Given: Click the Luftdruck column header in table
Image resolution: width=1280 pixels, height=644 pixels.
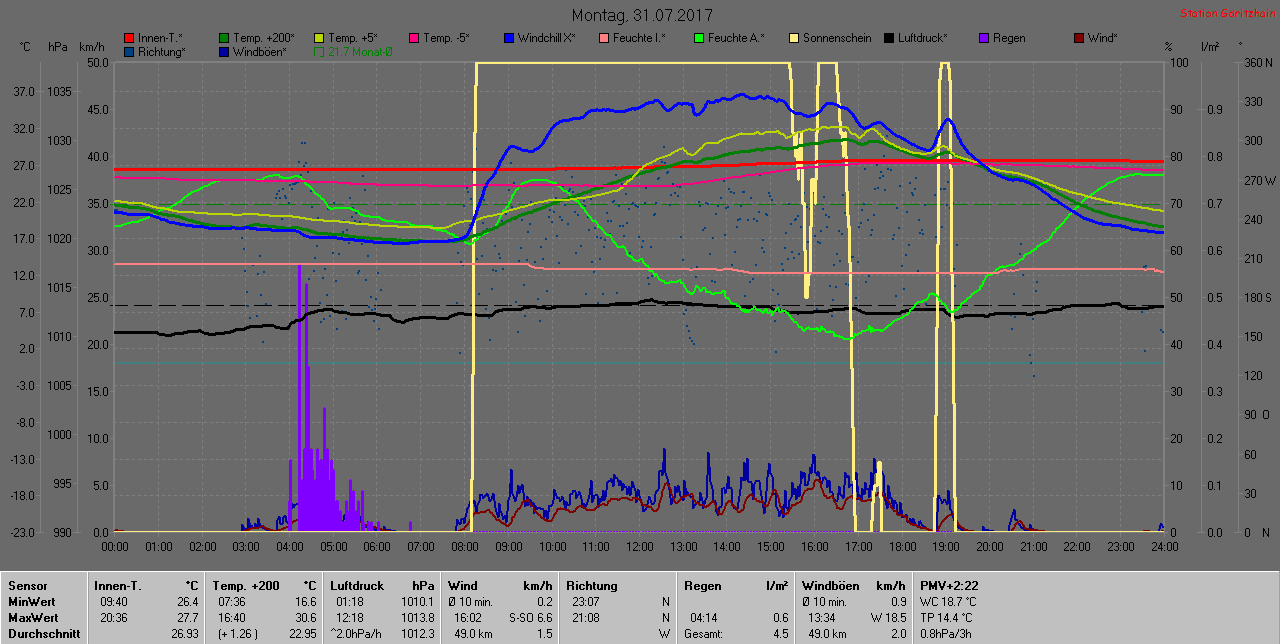Looking at the screenshot, I should point(353,585).
